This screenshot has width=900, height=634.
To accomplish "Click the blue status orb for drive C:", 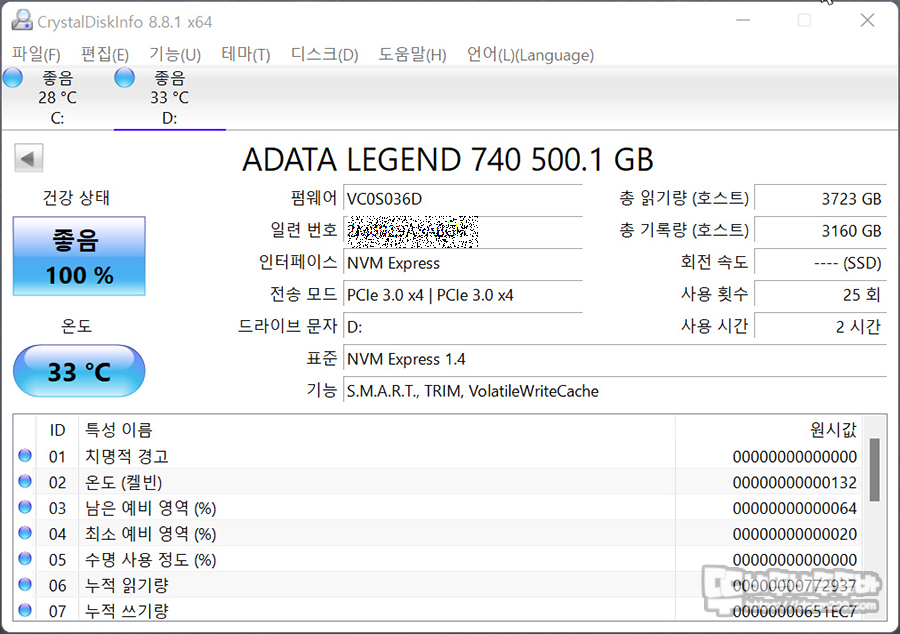I will pyautogui.click(x=13, y=77).
